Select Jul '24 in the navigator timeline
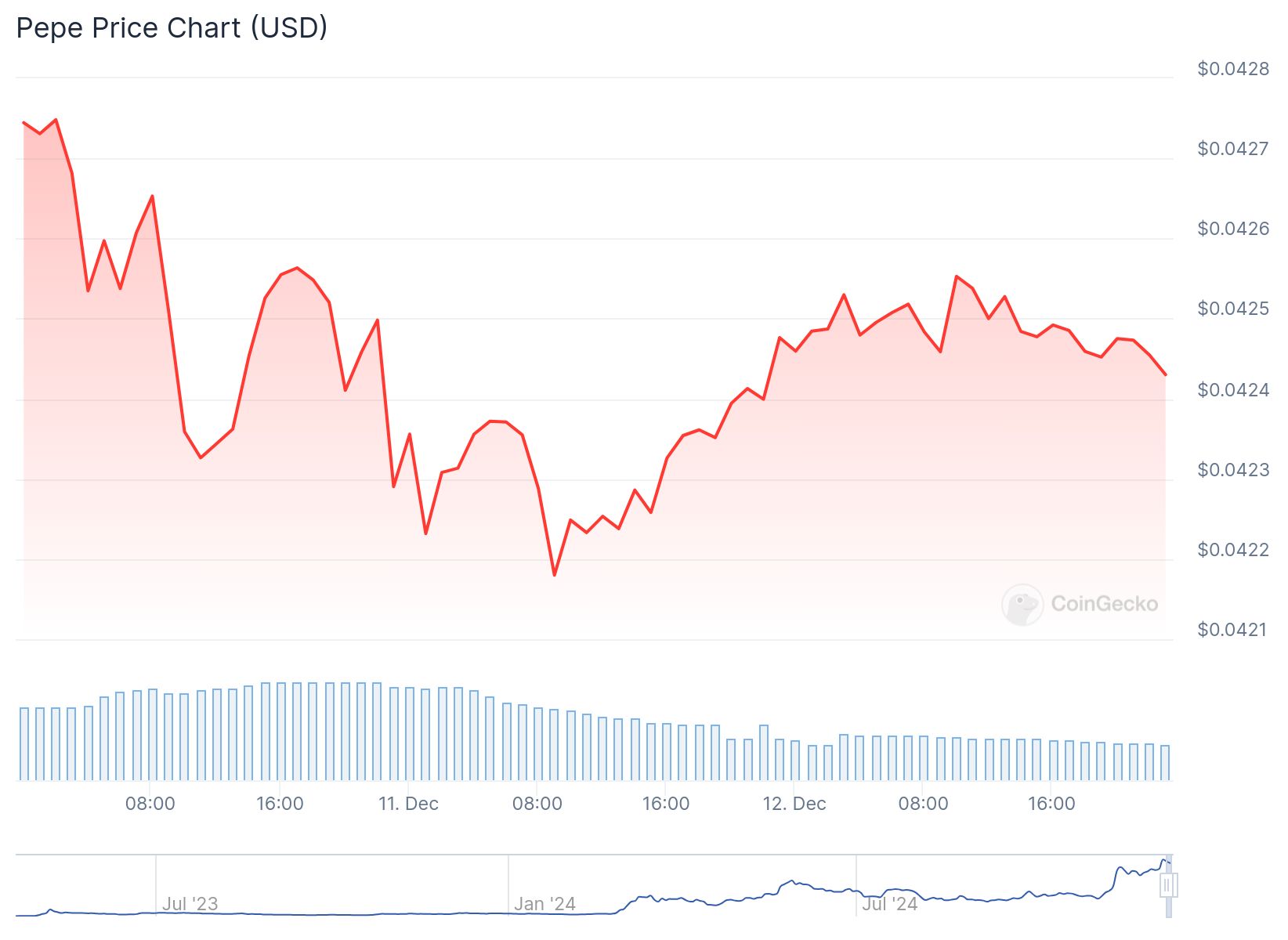This screenshot has width=1288, height=940. click(889, 904)
